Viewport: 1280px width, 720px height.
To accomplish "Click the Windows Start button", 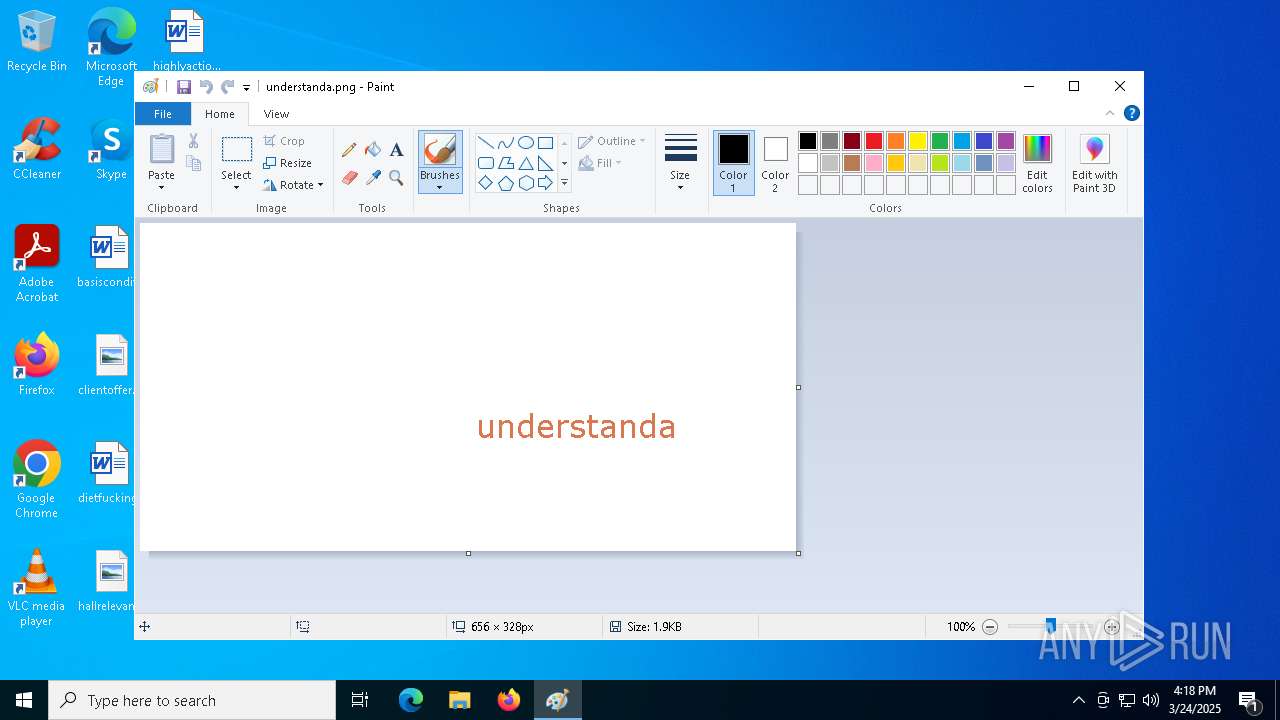I will 24,700.
